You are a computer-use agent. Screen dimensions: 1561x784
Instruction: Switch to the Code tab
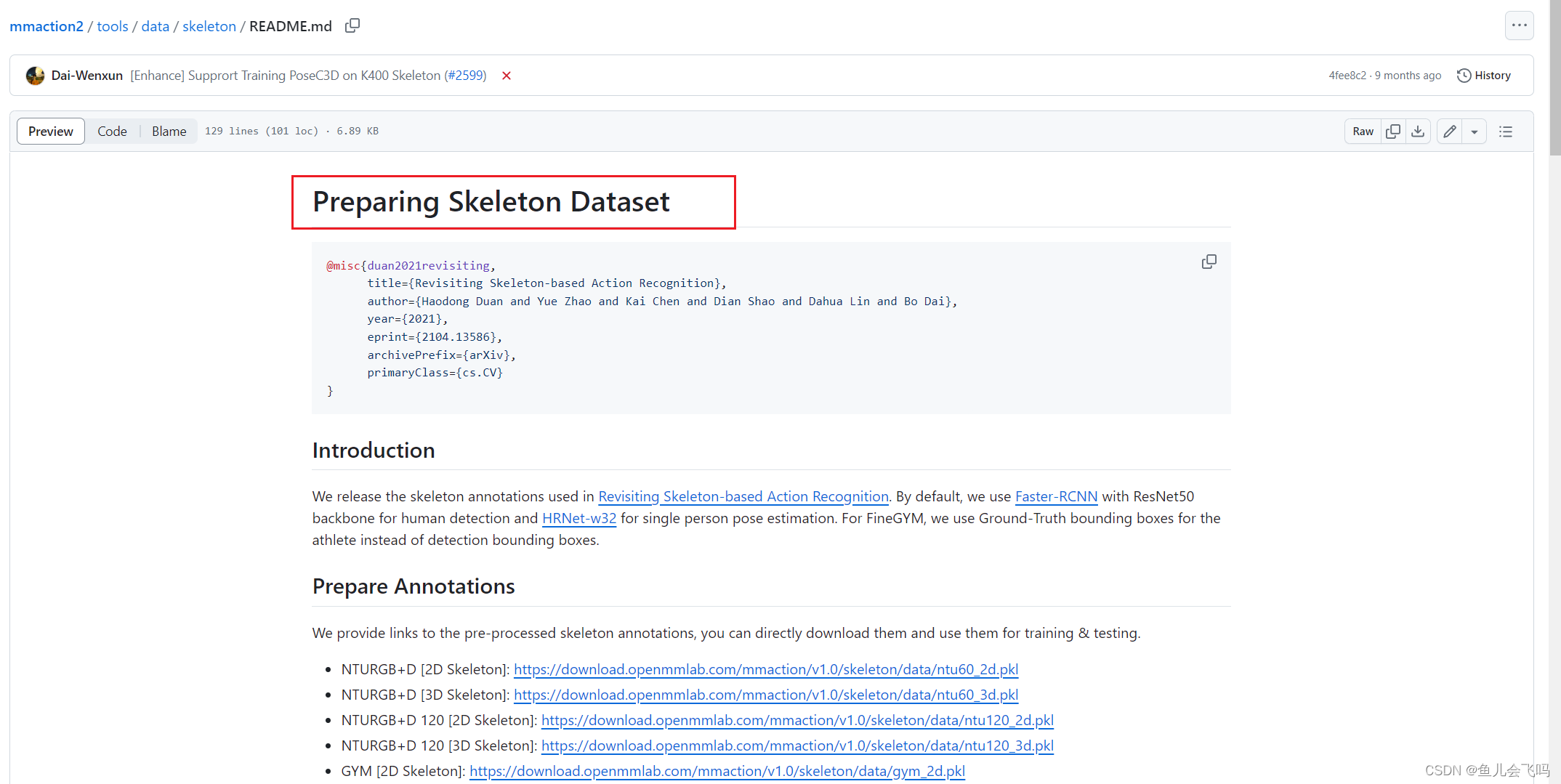point(112,131)
